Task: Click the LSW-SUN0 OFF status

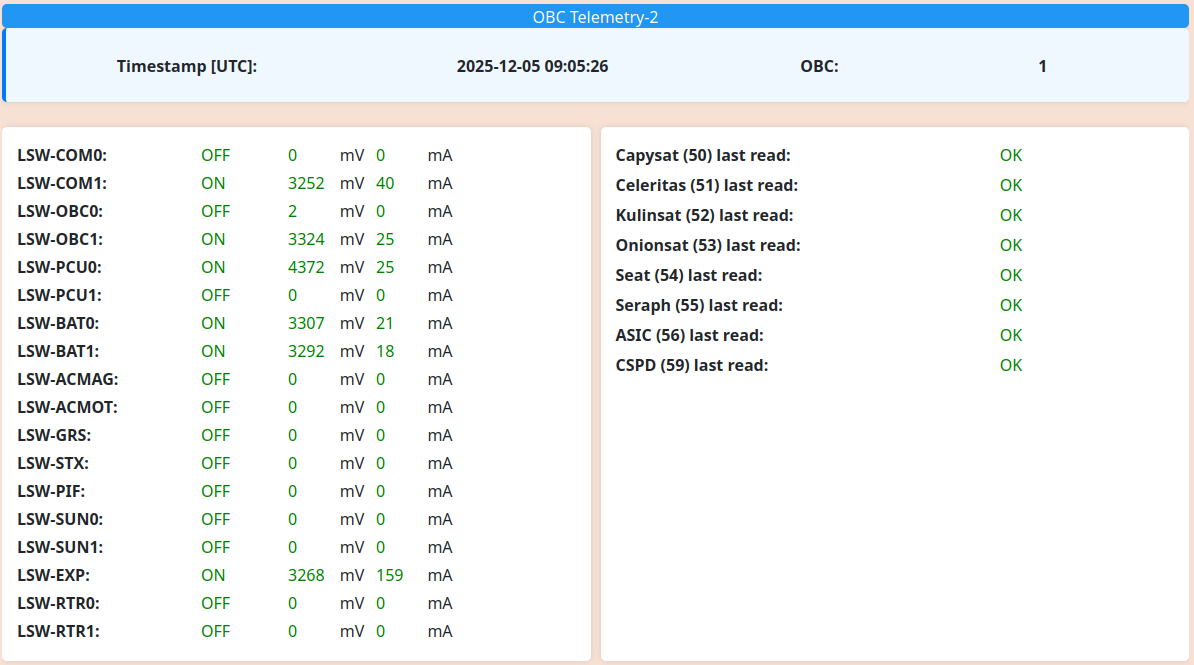Action: tap(215, 520)
